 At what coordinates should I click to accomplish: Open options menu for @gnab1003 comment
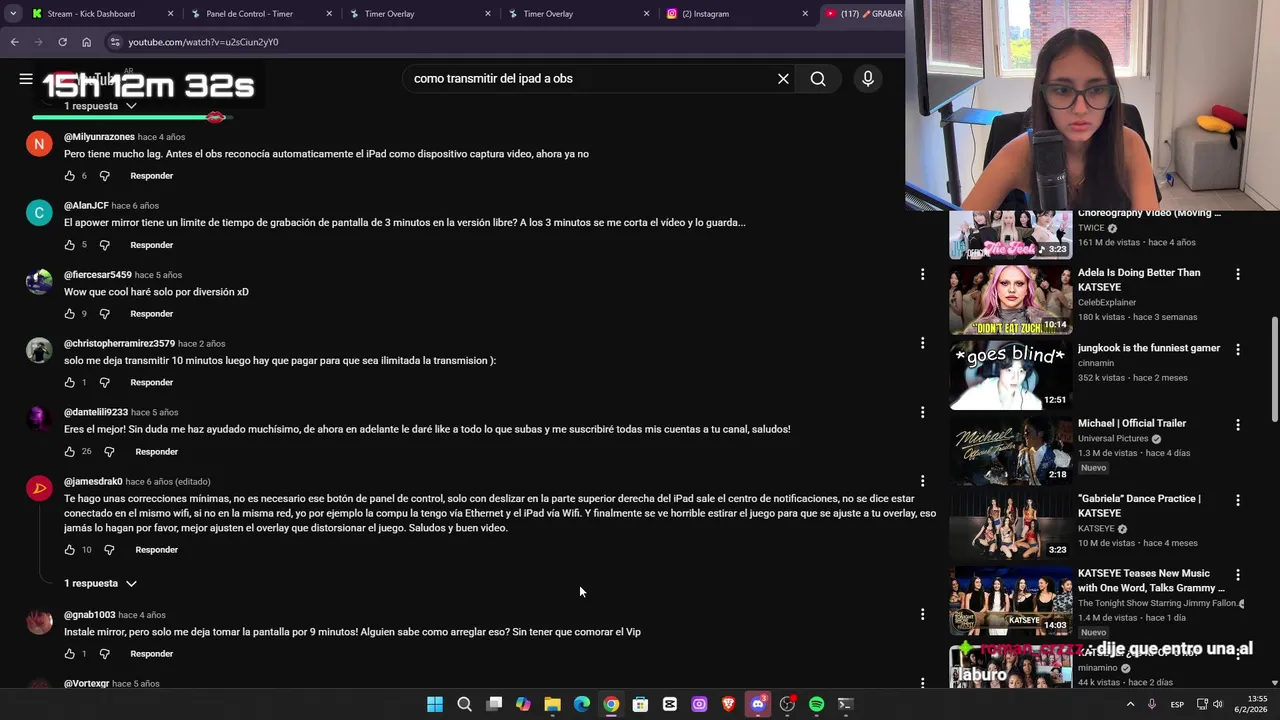point(922,614)
